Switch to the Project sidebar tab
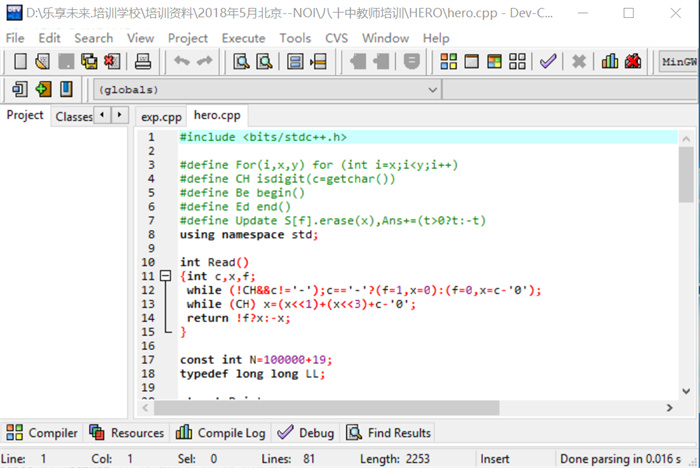Image resolution: width=700 pixels, height=468 pixels. (x=25, y=115)
